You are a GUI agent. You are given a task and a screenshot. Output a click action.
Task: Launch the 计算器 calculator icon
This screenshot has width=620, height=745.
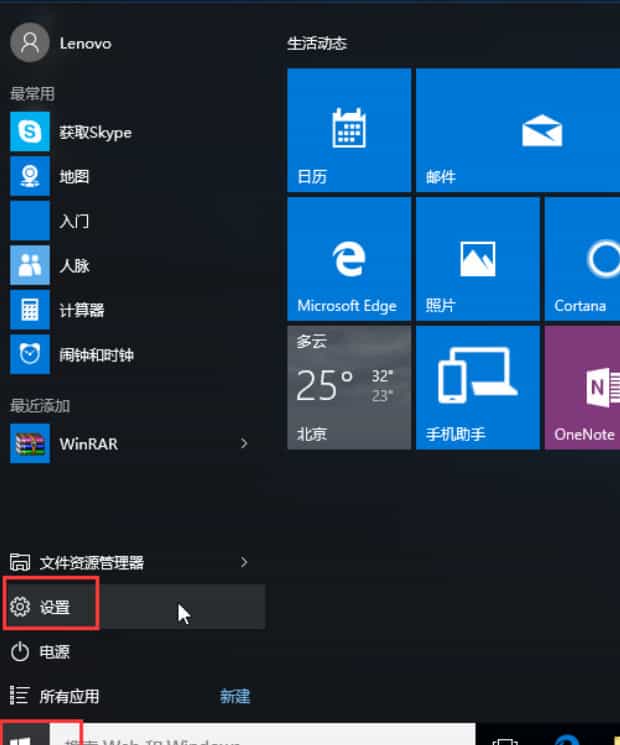(29, 310)
